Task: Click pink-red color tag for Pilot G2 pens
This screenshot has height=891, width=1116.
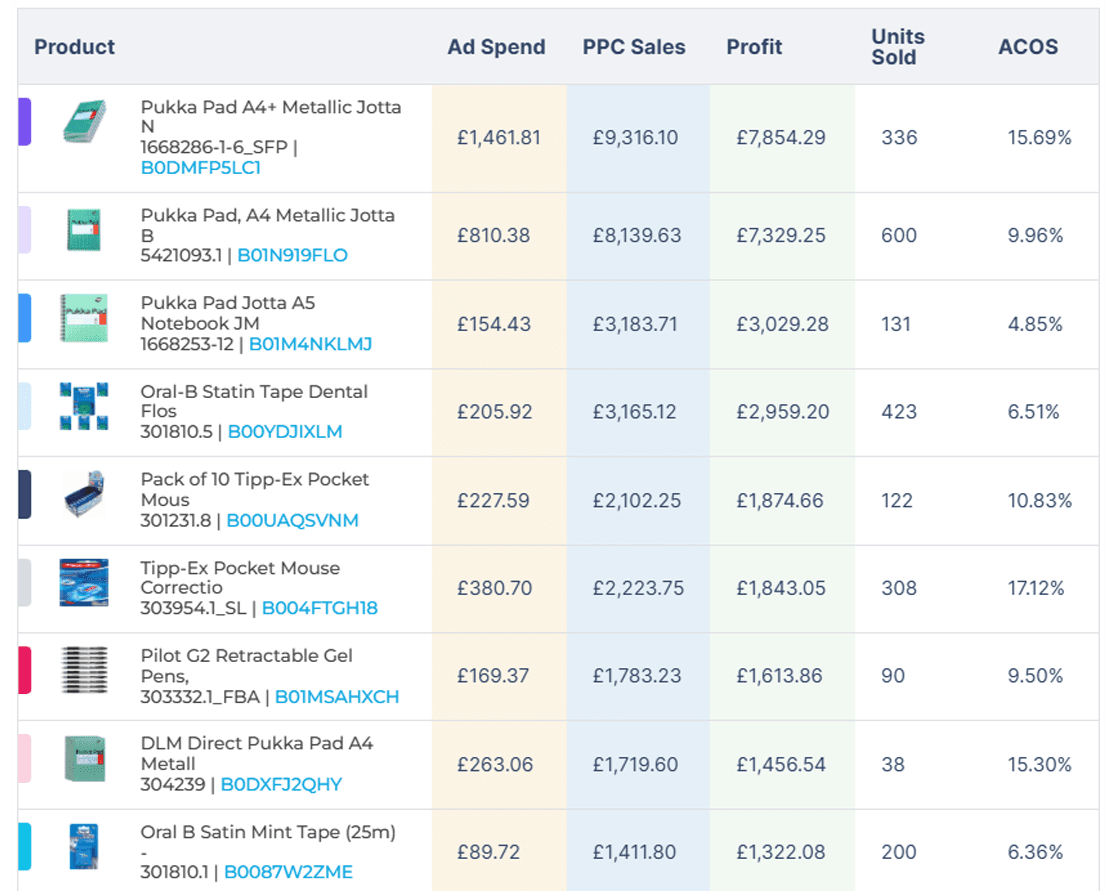Action: tap(24, 670)
